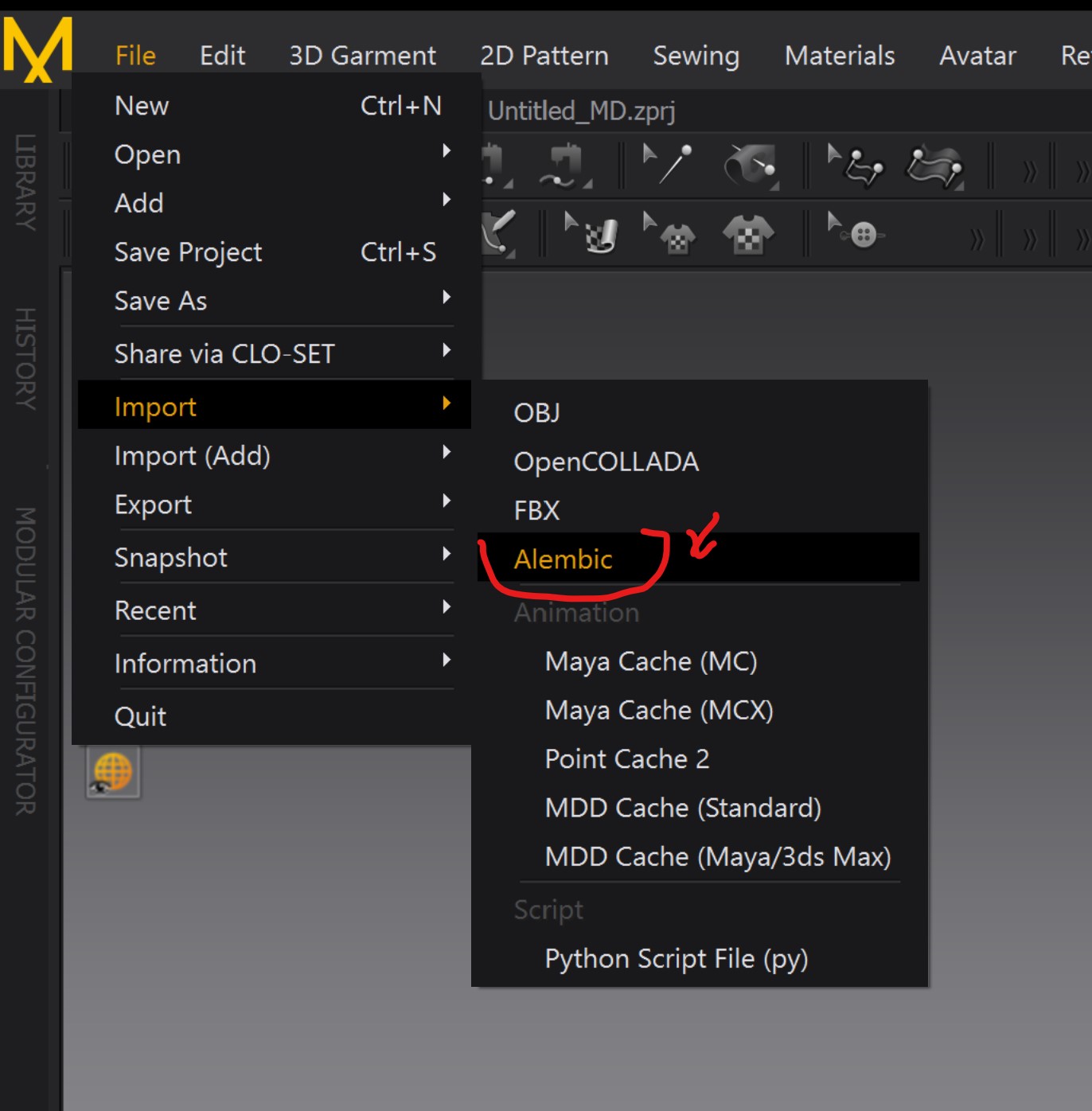Screen dimensions: 1092x1111
Task: Open the Snapshot submenu
Action: click(x=275, y=557)
